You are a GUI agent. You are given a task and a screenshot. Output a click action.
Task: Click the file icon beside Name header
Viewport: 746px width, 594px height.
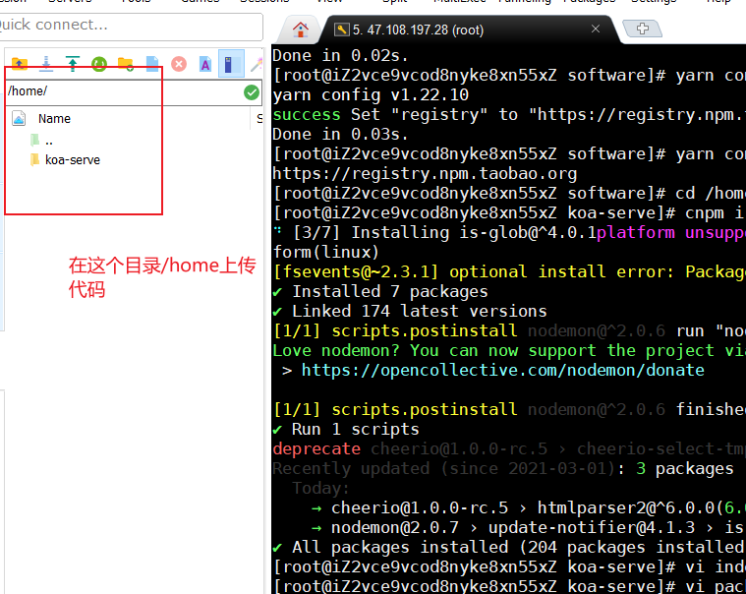tap(19, 118)
